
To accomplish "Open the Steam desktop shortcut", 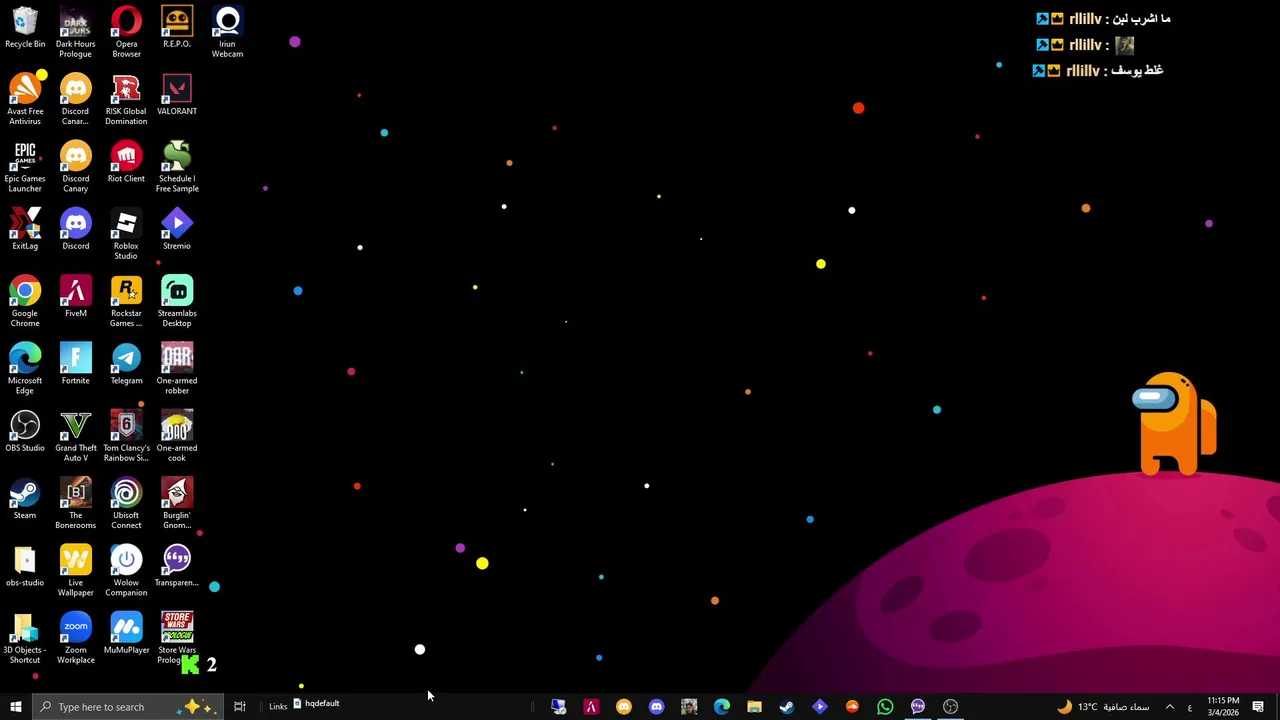I will 25,499.
